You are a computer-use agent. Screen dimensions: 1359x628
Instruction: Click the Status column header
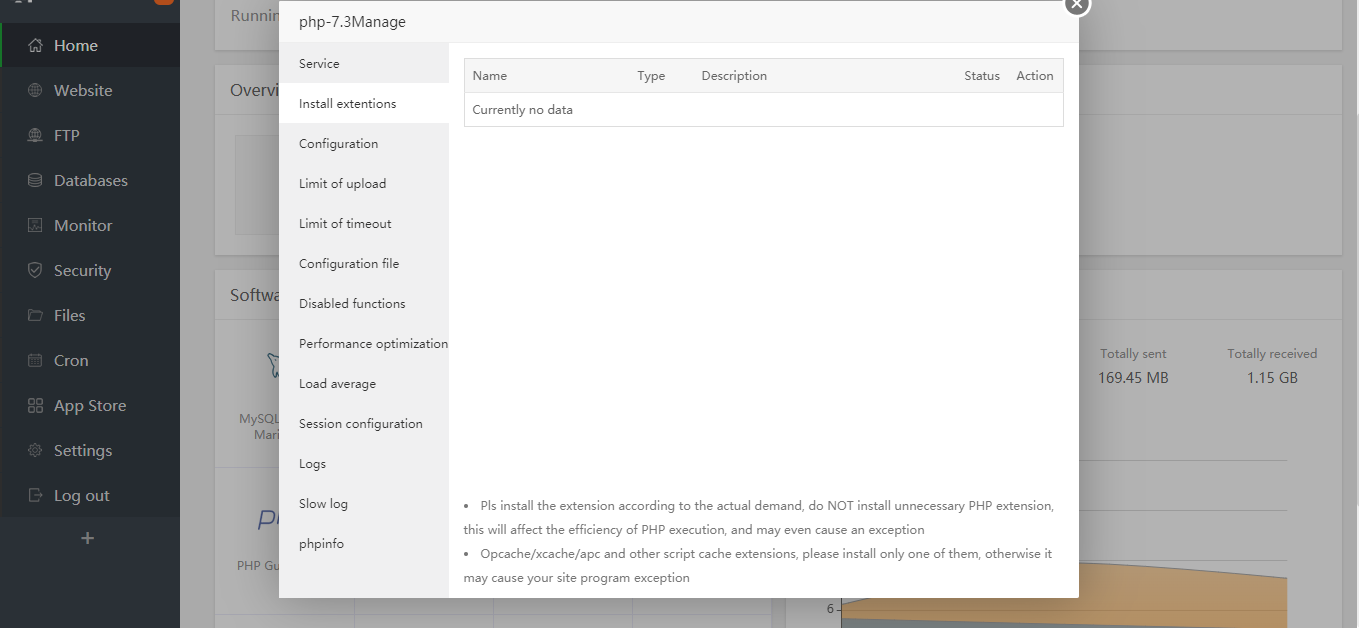point(982,75)
